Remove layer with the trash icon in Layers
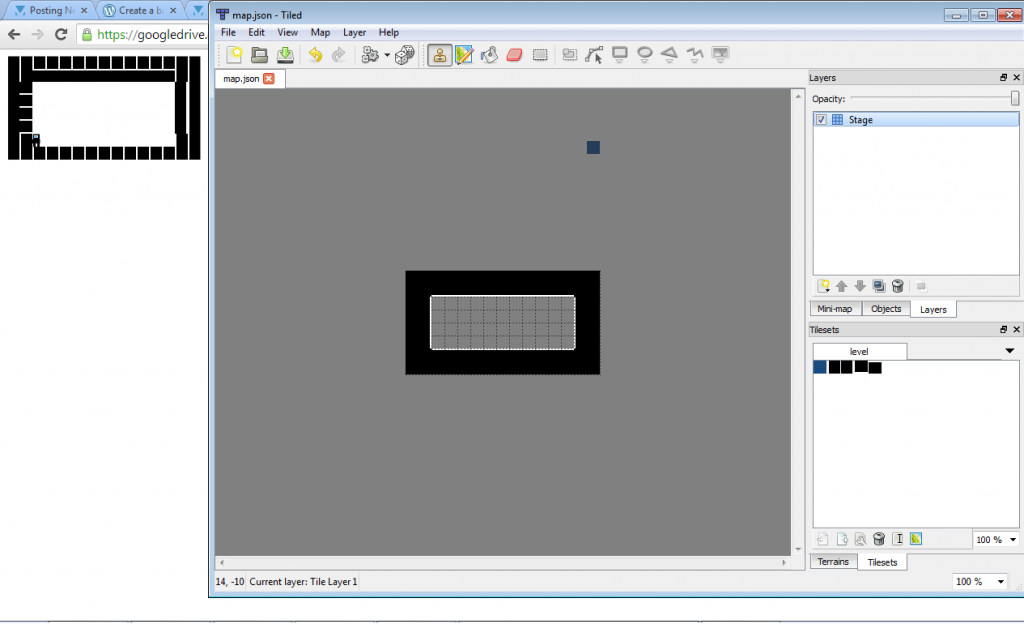 pos(898,286)
